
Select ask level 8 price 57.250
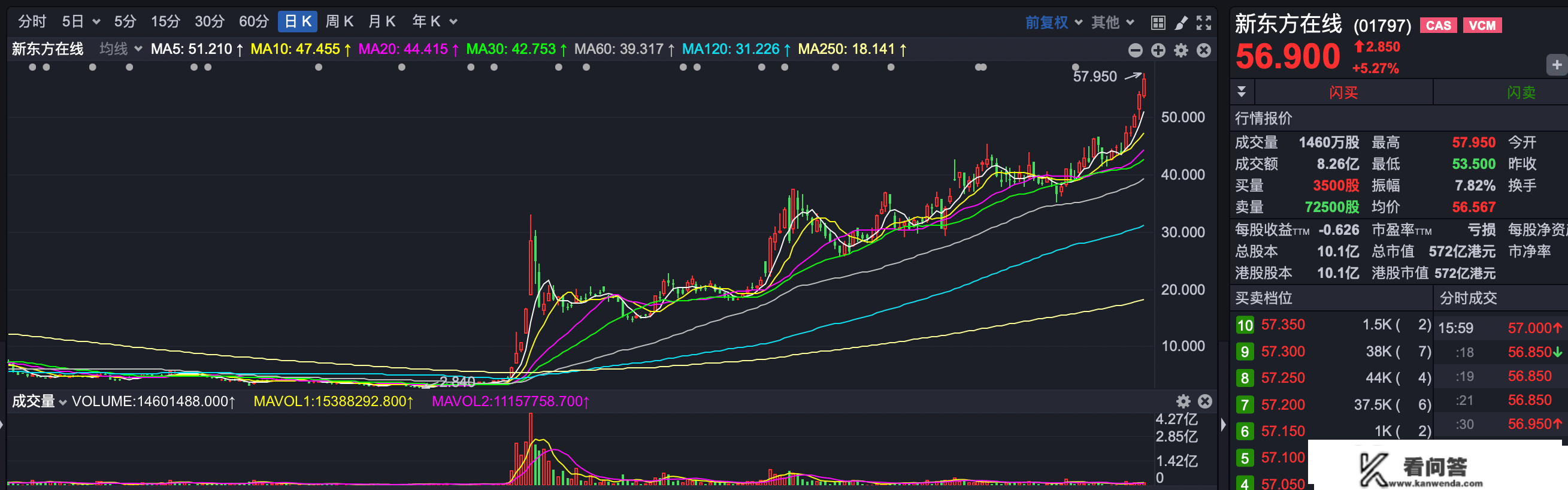click(x=1282, y=378)
